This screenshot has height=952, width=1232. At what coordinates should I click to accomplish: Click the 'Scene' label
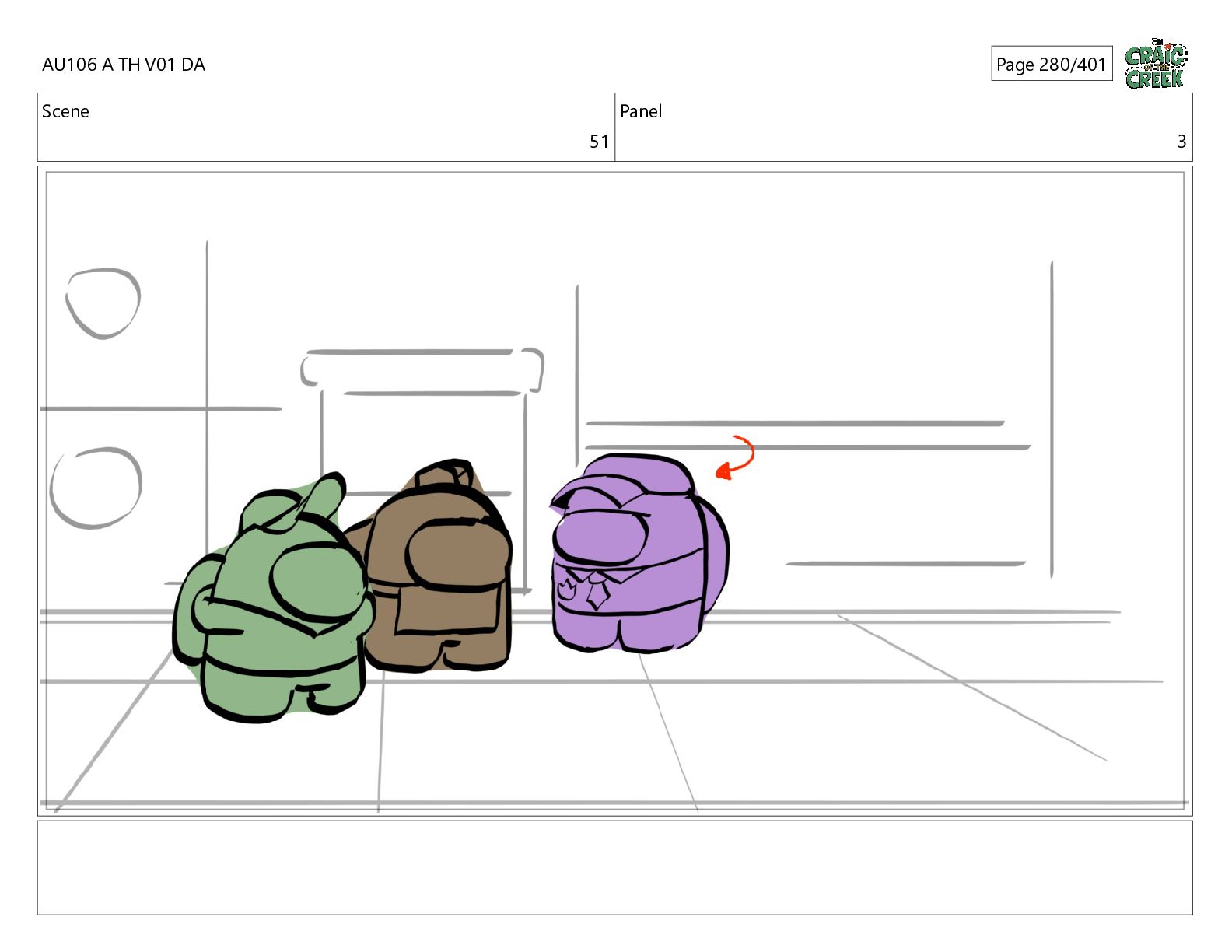point(65,111)
